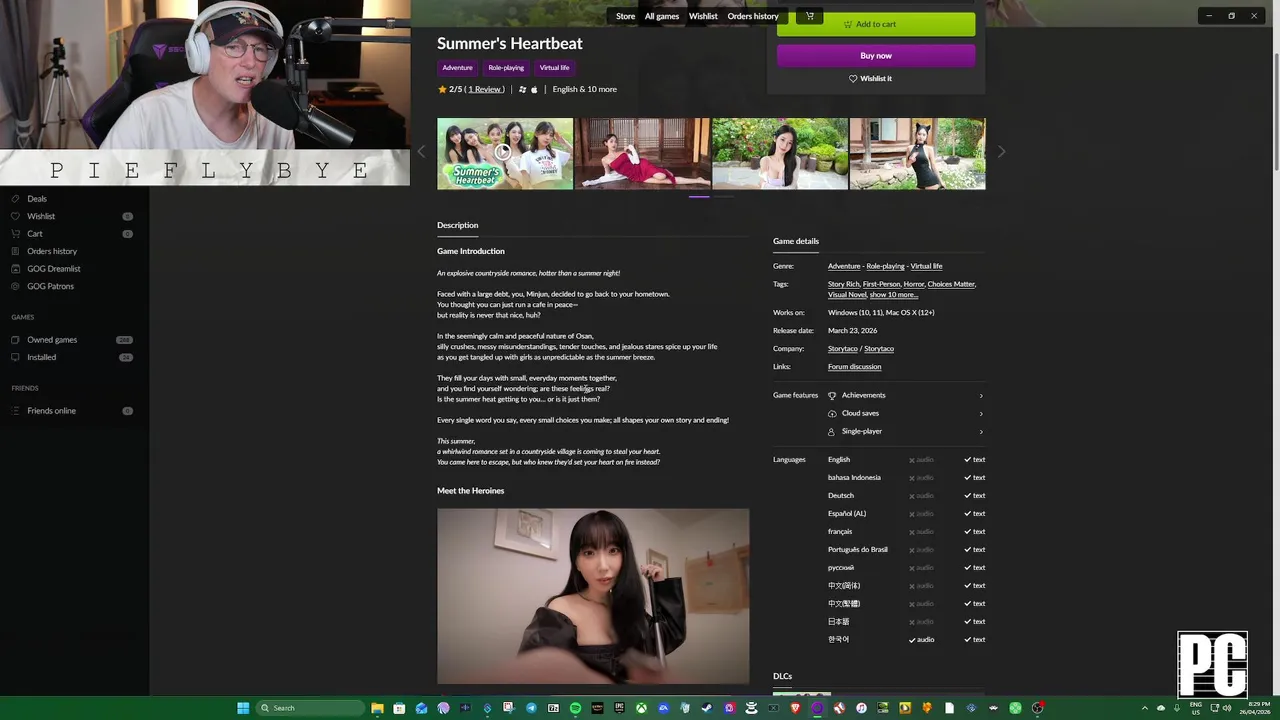This screenshot has width=1280, height=720.
Task: Select the Description tab
Action: (458, 225)
